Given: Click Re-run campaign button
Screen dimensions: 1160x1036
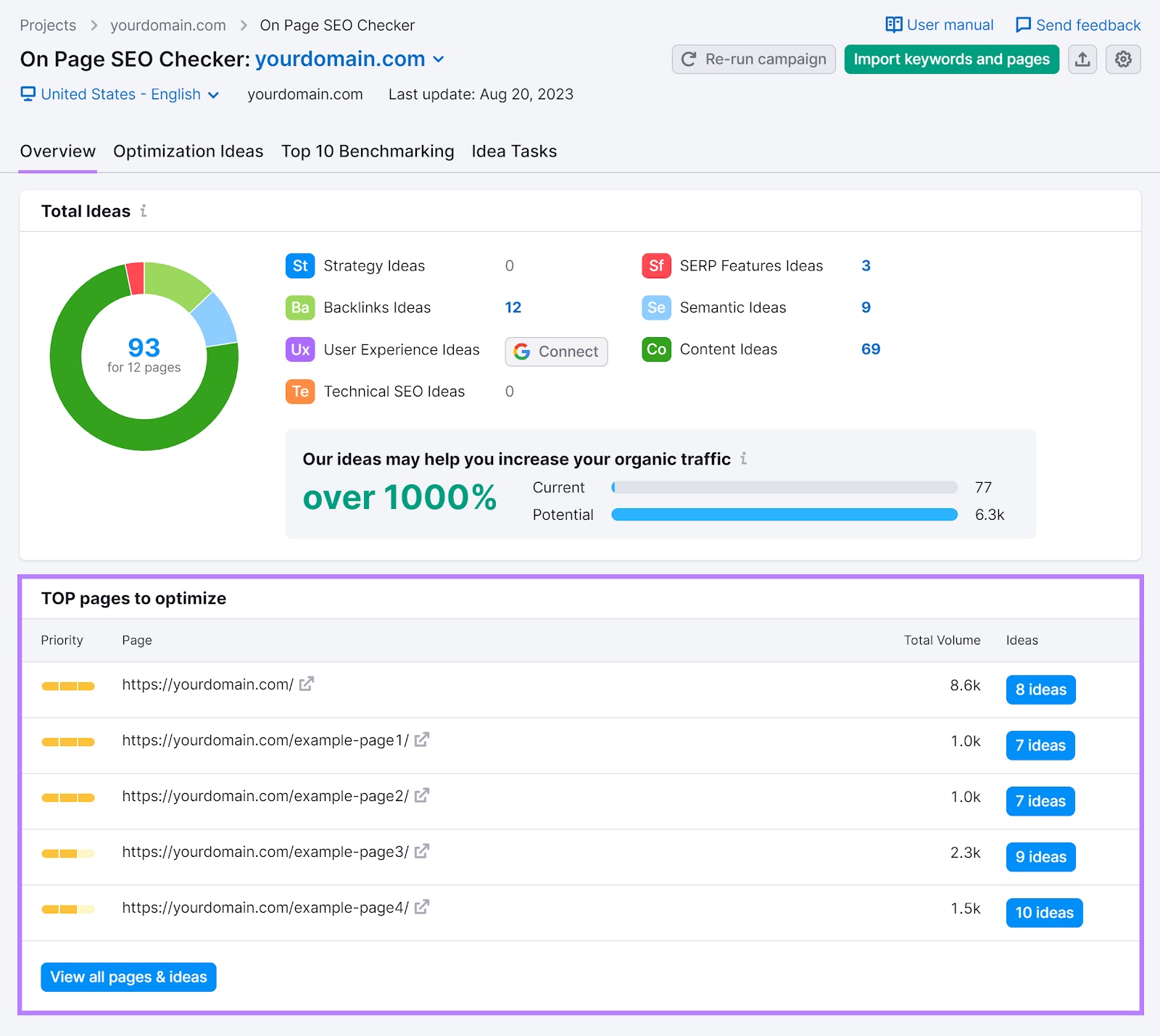Looking at the screenshot, I should (754, 59).
